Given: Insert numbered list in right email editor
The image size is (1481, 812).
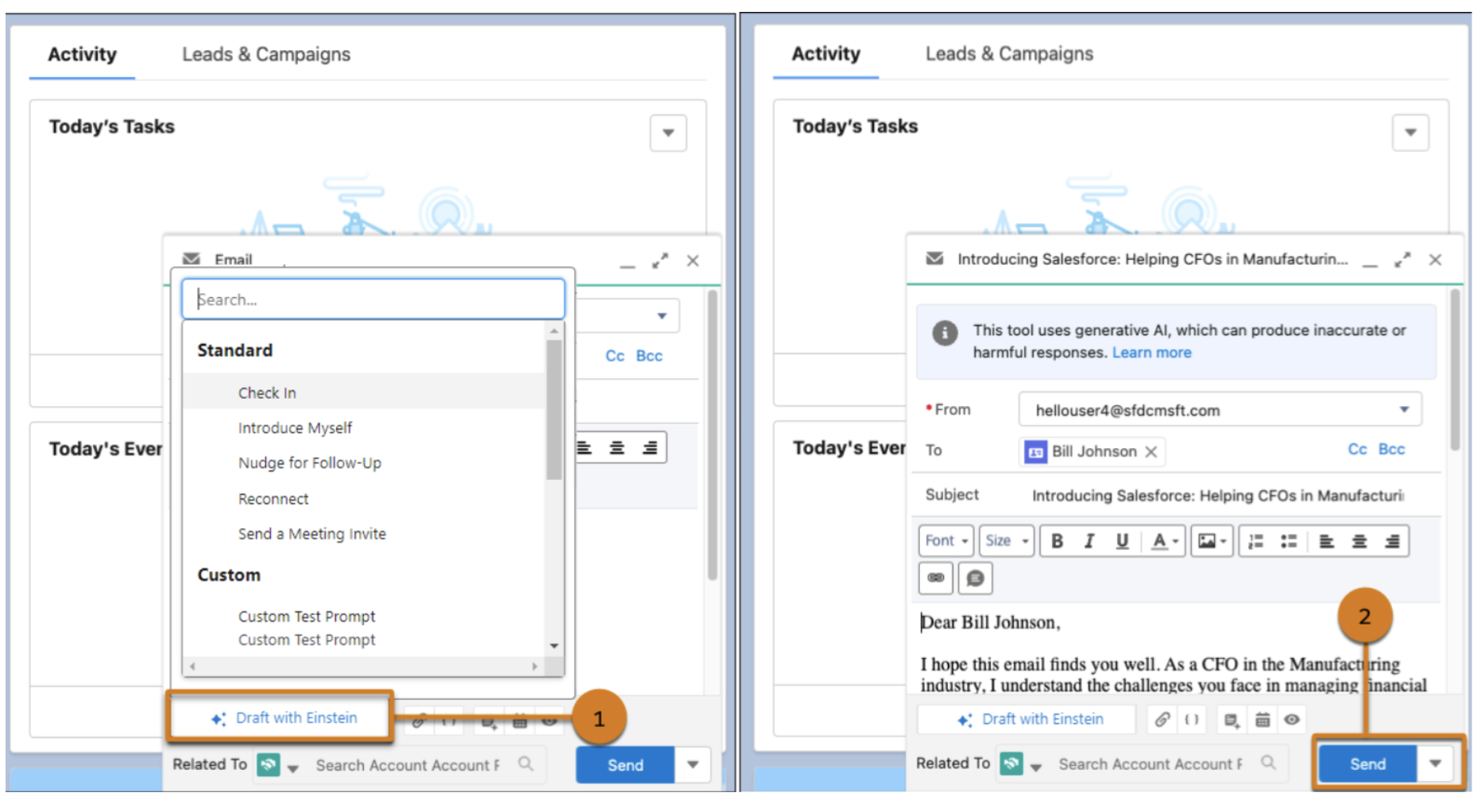Looking at the screenshot, I should (x=1256, y=541).
